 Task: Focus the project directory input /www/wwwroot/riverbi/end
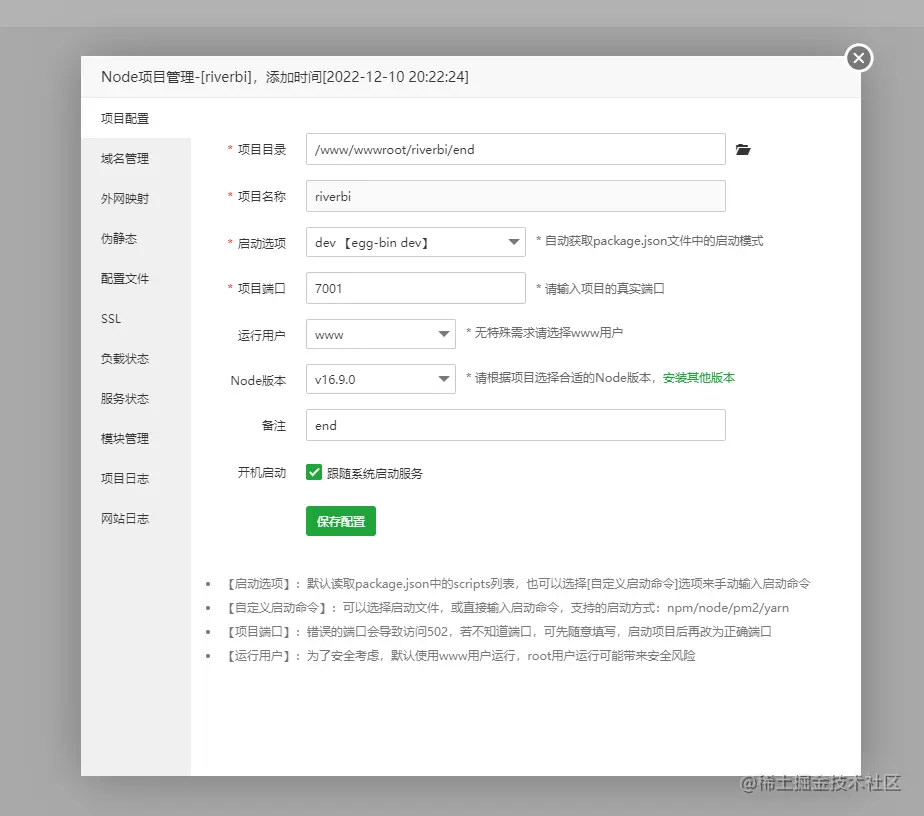point(516,149)
